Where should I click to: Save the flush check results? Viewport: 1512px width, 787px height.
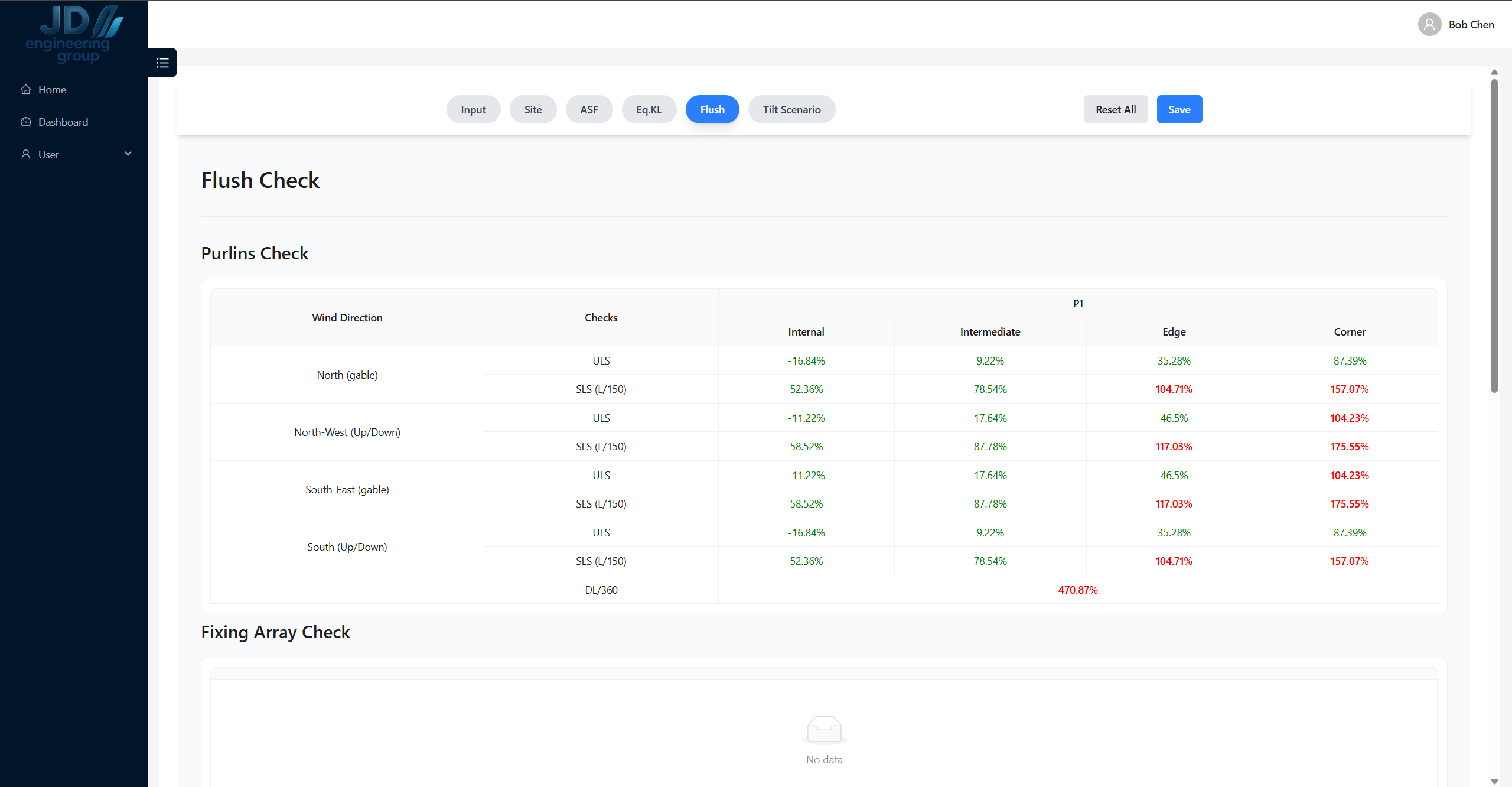(x=1179, y=109)
